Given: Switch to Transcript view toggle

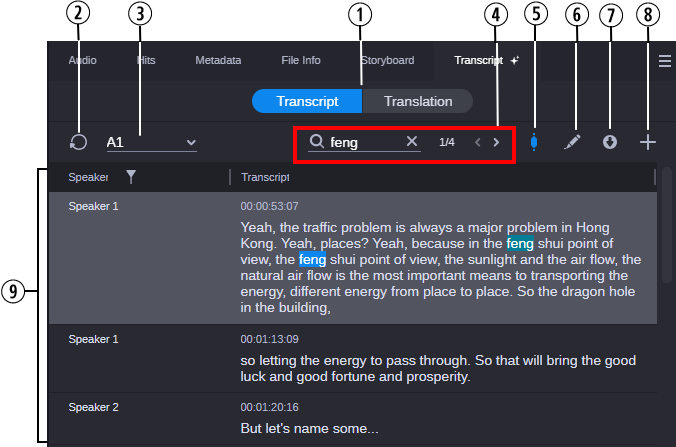Looking at the screenshot, I should pos(307,101).
